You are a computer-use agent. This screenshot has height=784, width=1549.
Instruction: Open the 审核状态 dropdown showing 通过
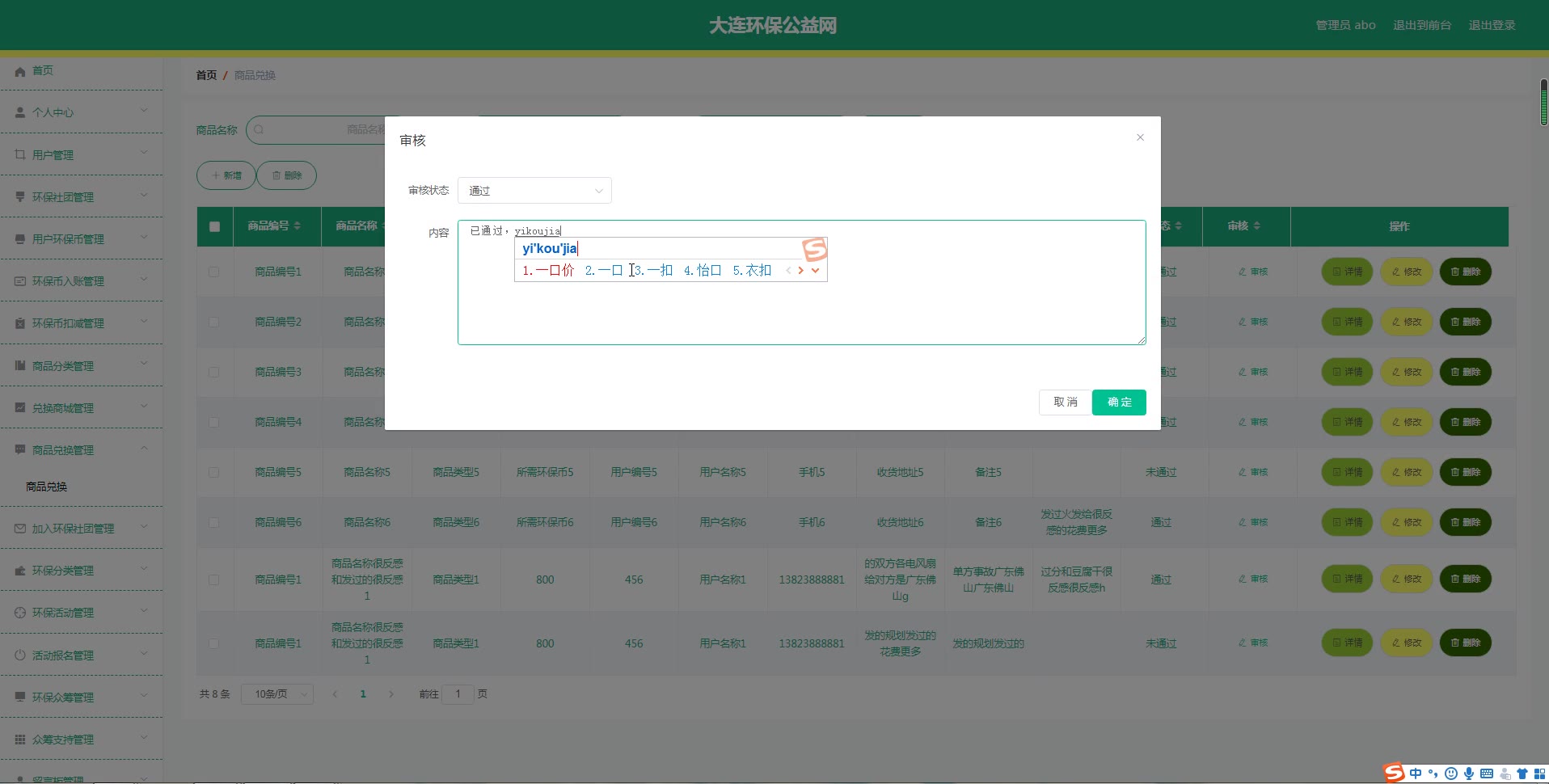[x=534, y=191]
